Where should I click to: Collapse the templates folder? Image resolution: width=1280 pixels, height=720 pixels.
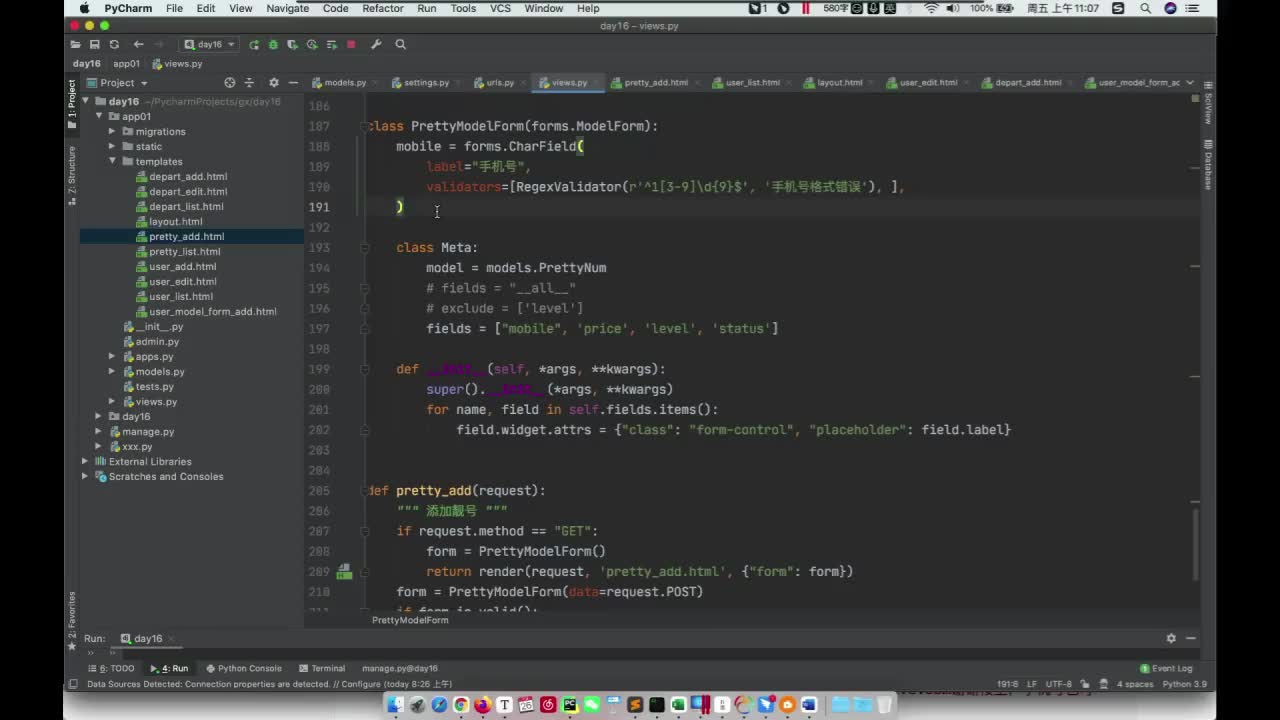[x=112, y=162]
